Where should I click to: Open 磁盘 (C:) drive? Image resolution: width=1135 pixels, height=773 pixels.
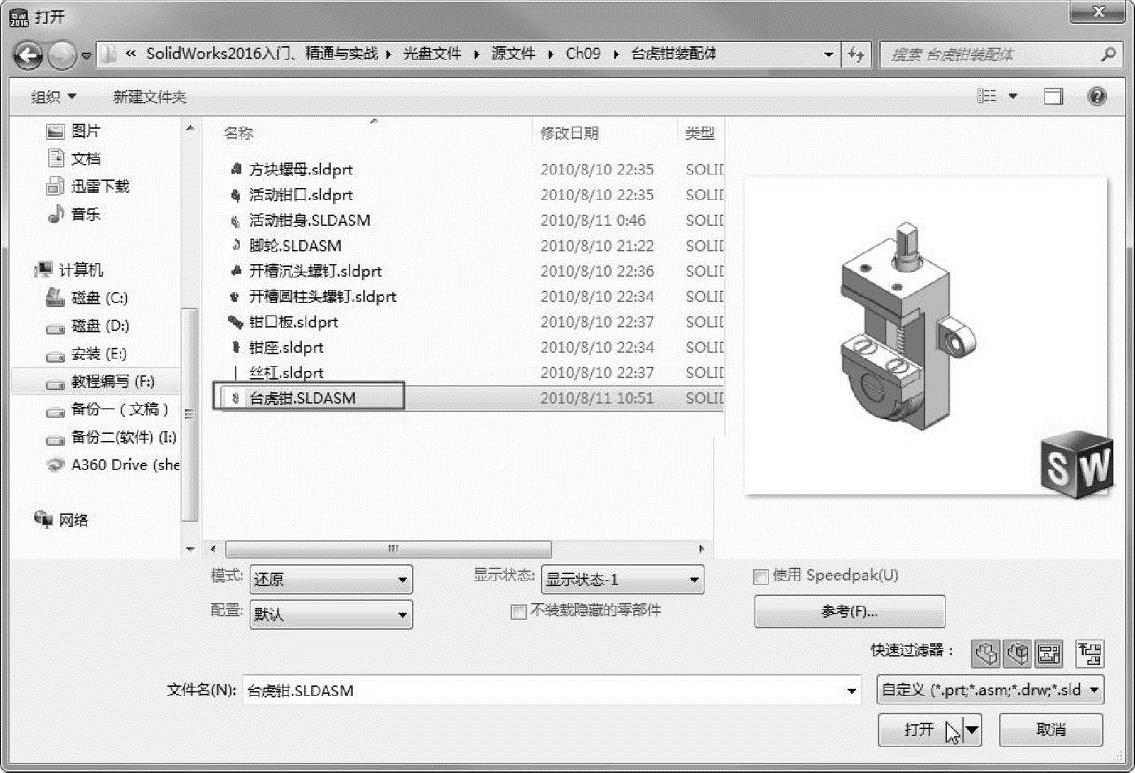[86, 297]
